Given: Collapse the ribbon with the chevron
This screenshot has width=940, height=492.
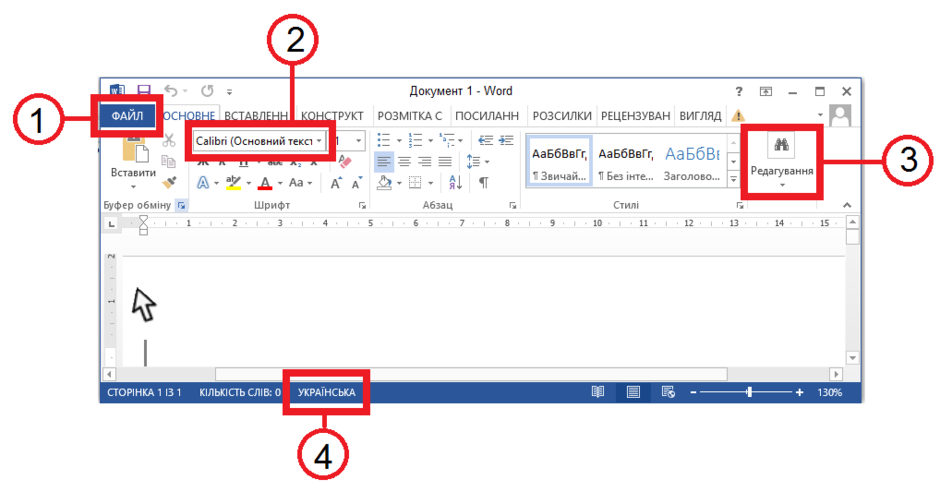Looking at the screenshot, I should coord(847,205).
